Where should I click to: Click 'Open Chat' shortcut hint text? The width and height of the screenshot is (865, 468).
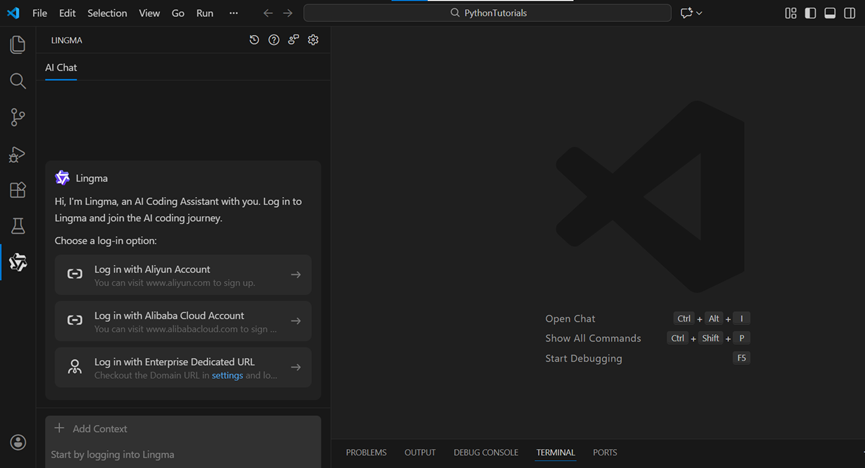570,318
